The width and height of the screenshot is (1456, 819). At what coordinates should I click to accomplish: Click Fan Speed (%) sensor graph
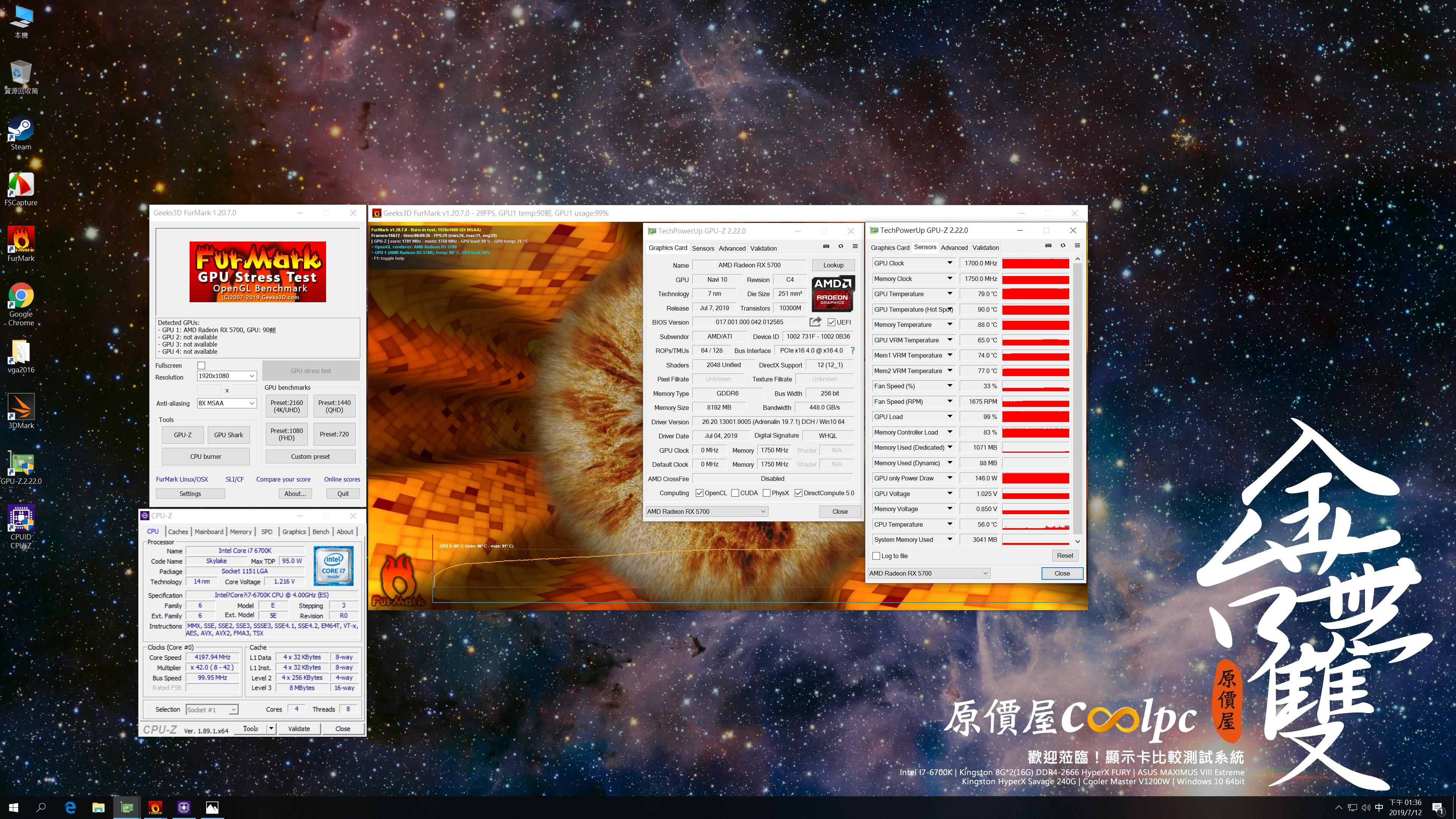coord(1036,386)
